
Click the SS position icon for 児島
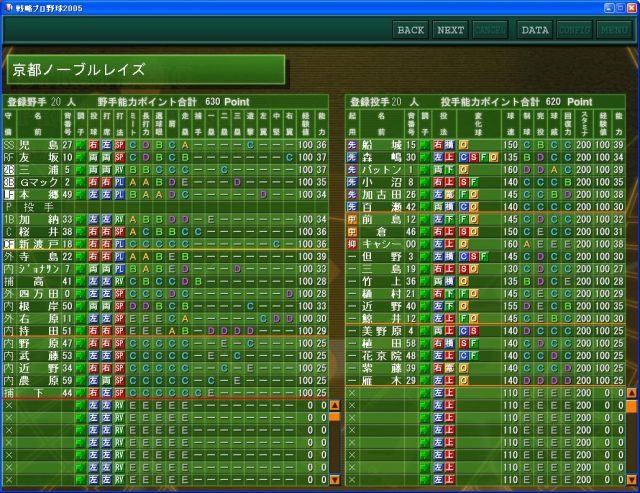[9, 145]
